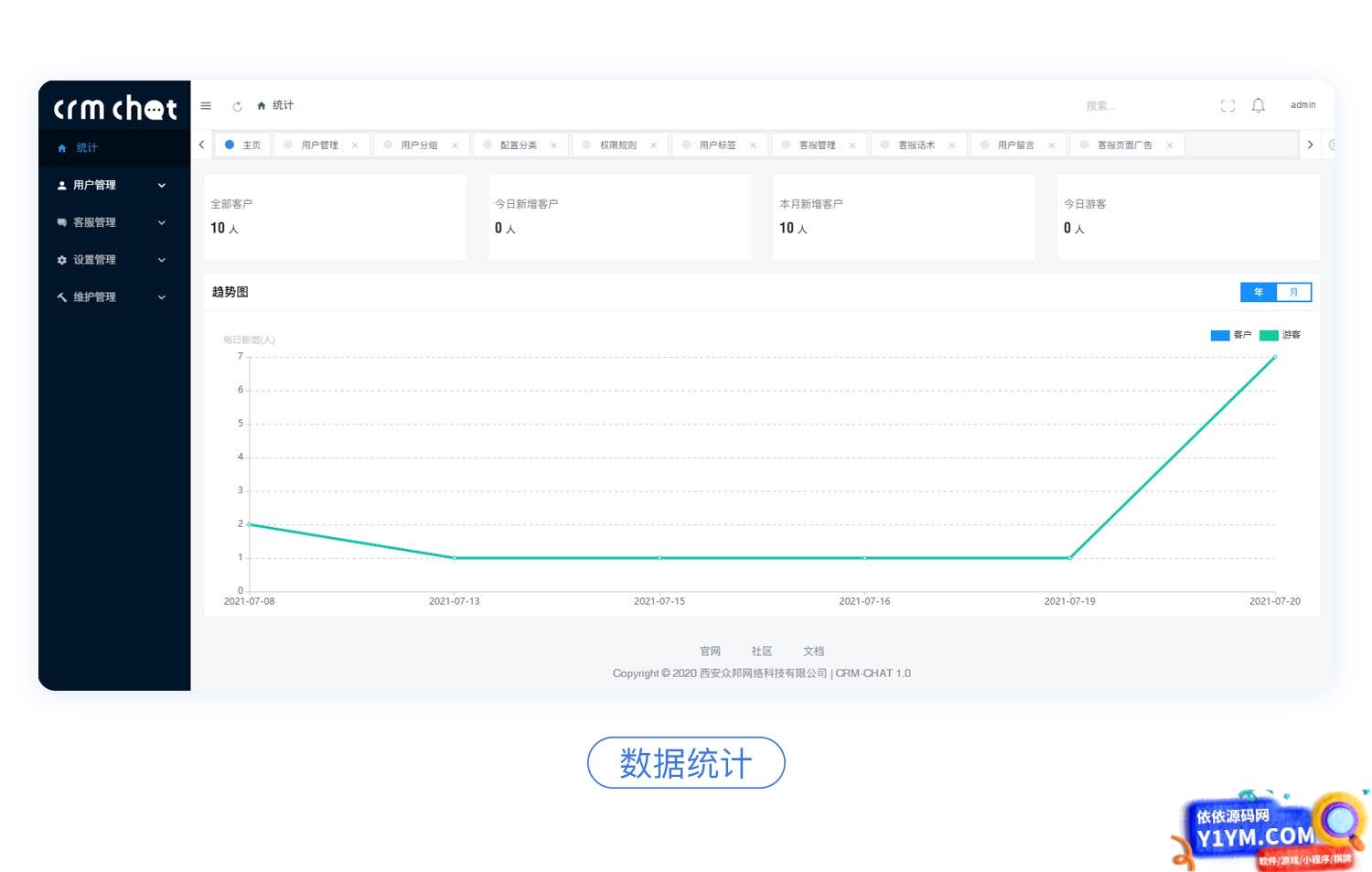Open the 官网 footer link
The image size is (1372, 872).
click(710, 651)
